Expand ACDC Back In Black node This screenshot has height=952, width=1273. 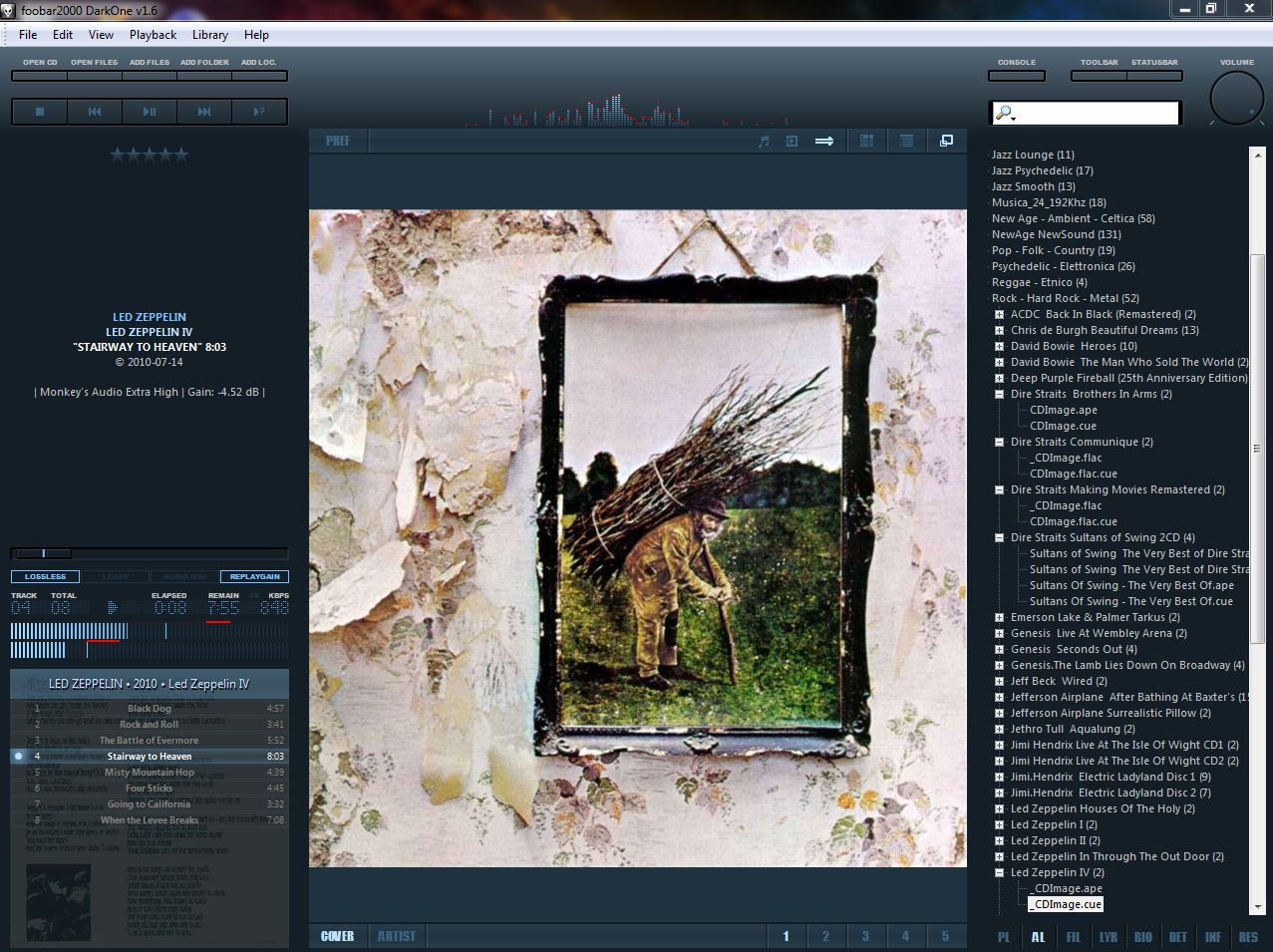click(x=999, y=314)
